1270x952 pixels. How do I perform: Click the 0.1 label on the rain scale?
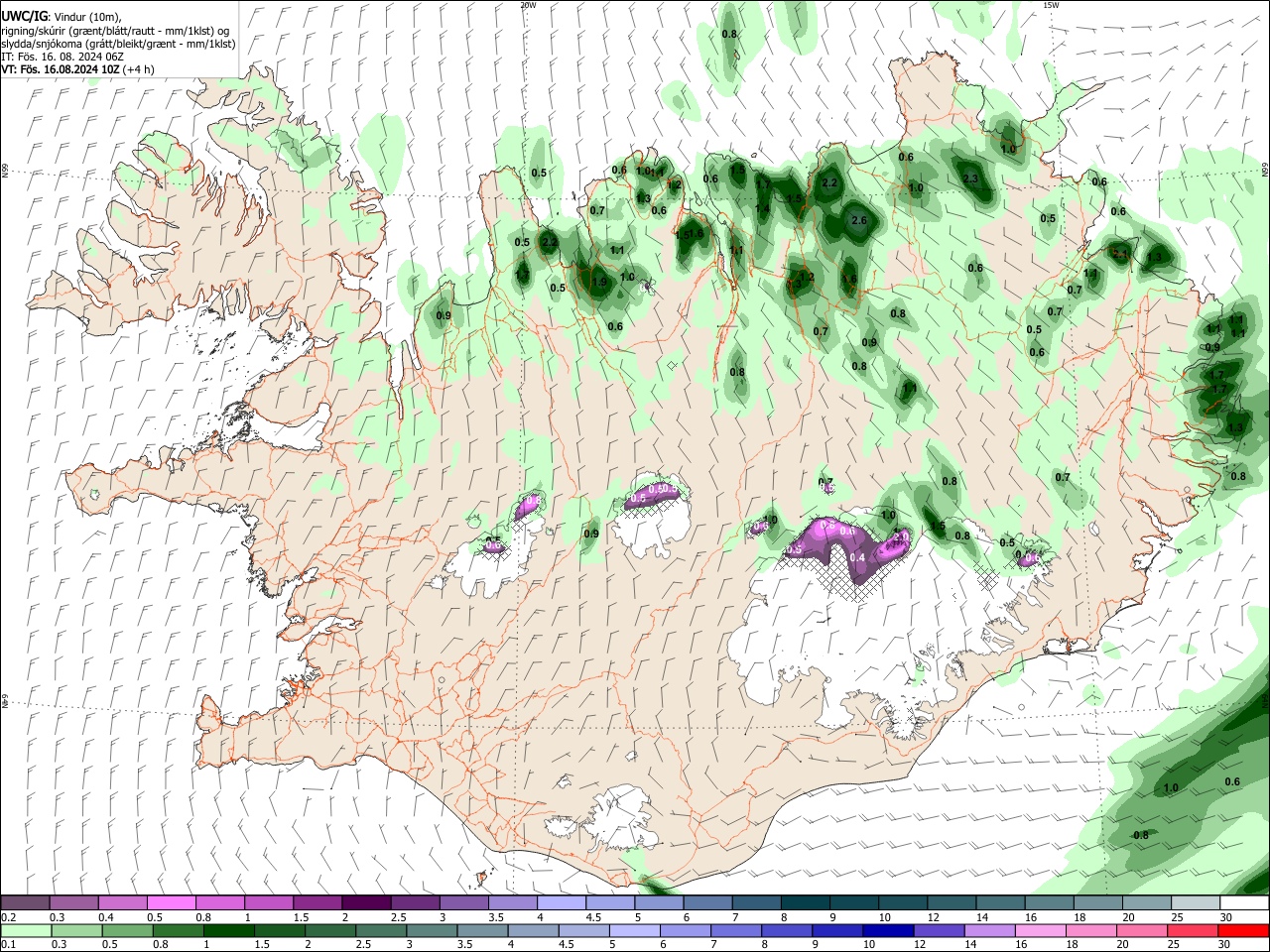pos(9,945)
